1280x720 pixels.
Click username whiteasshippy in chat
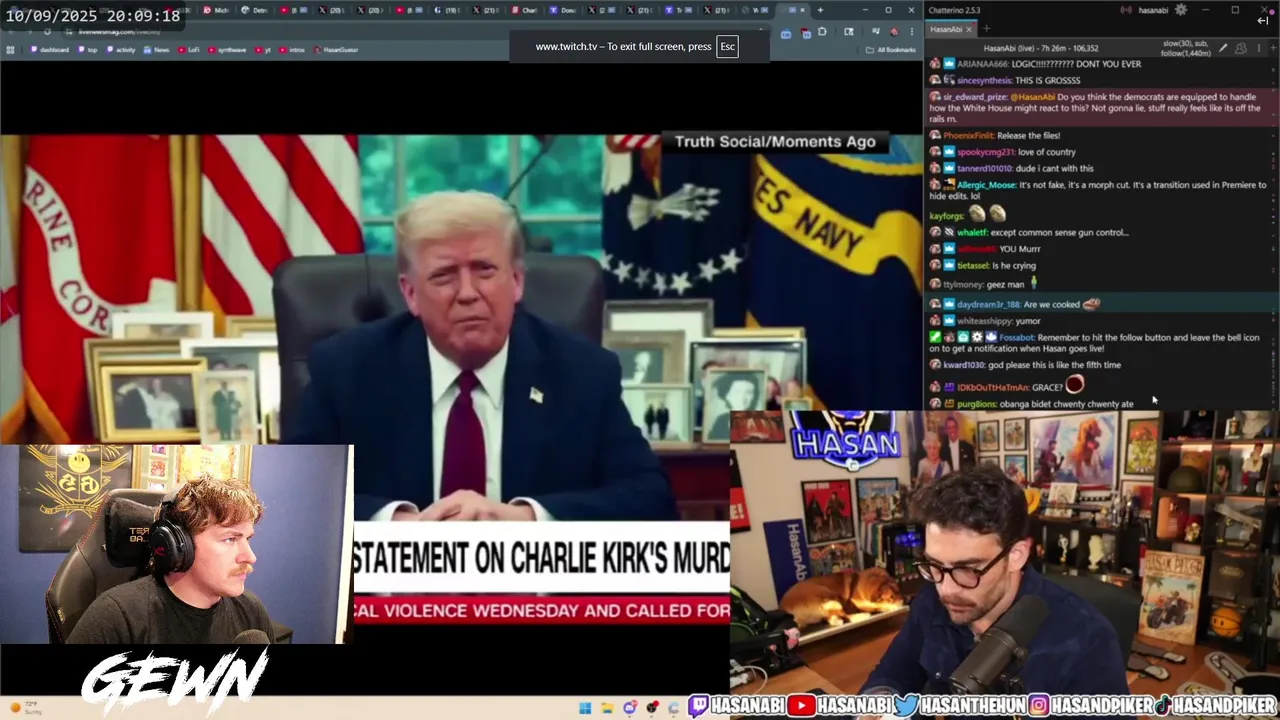point(984,321)
